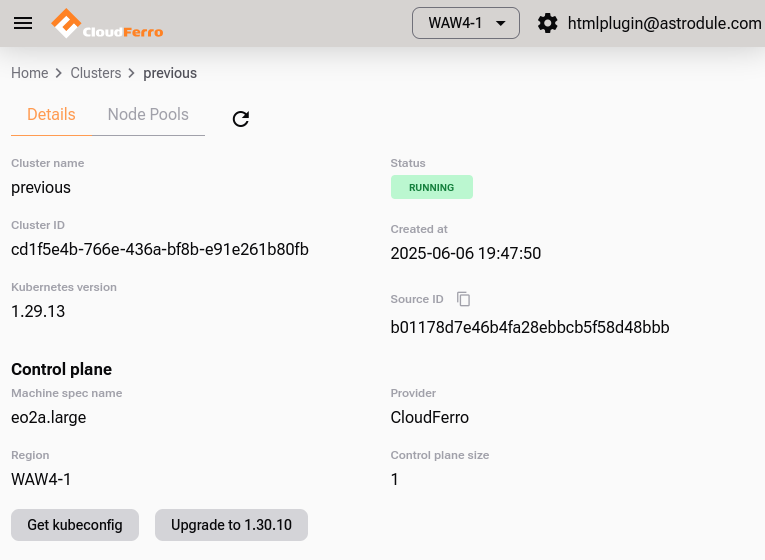
Task: Click the Cluster ID value text
Action: [160, 249]
